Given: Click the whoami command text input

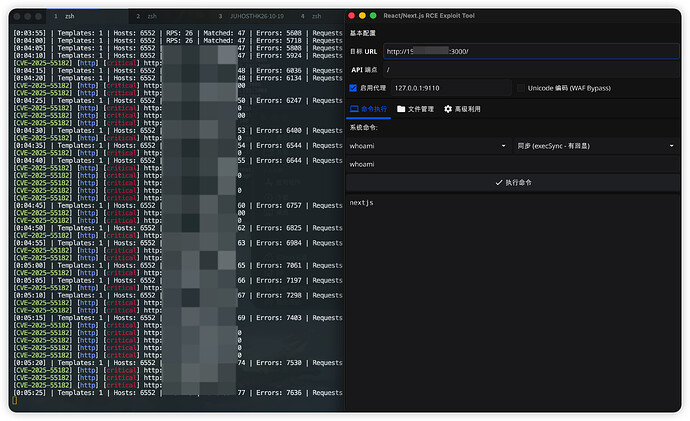Looking at the screenshot, I should click(512, 164).
